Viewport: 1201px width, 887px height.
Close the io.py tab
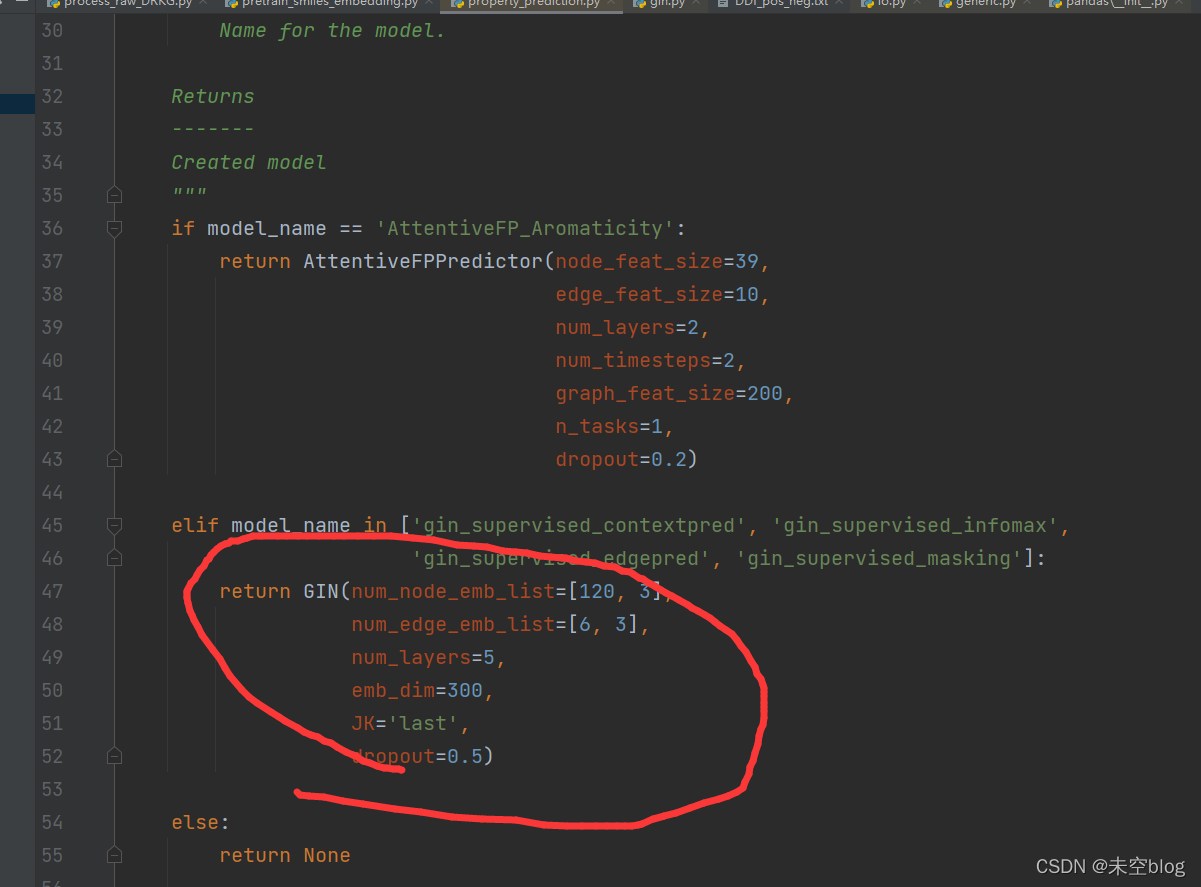pos(916,4)
